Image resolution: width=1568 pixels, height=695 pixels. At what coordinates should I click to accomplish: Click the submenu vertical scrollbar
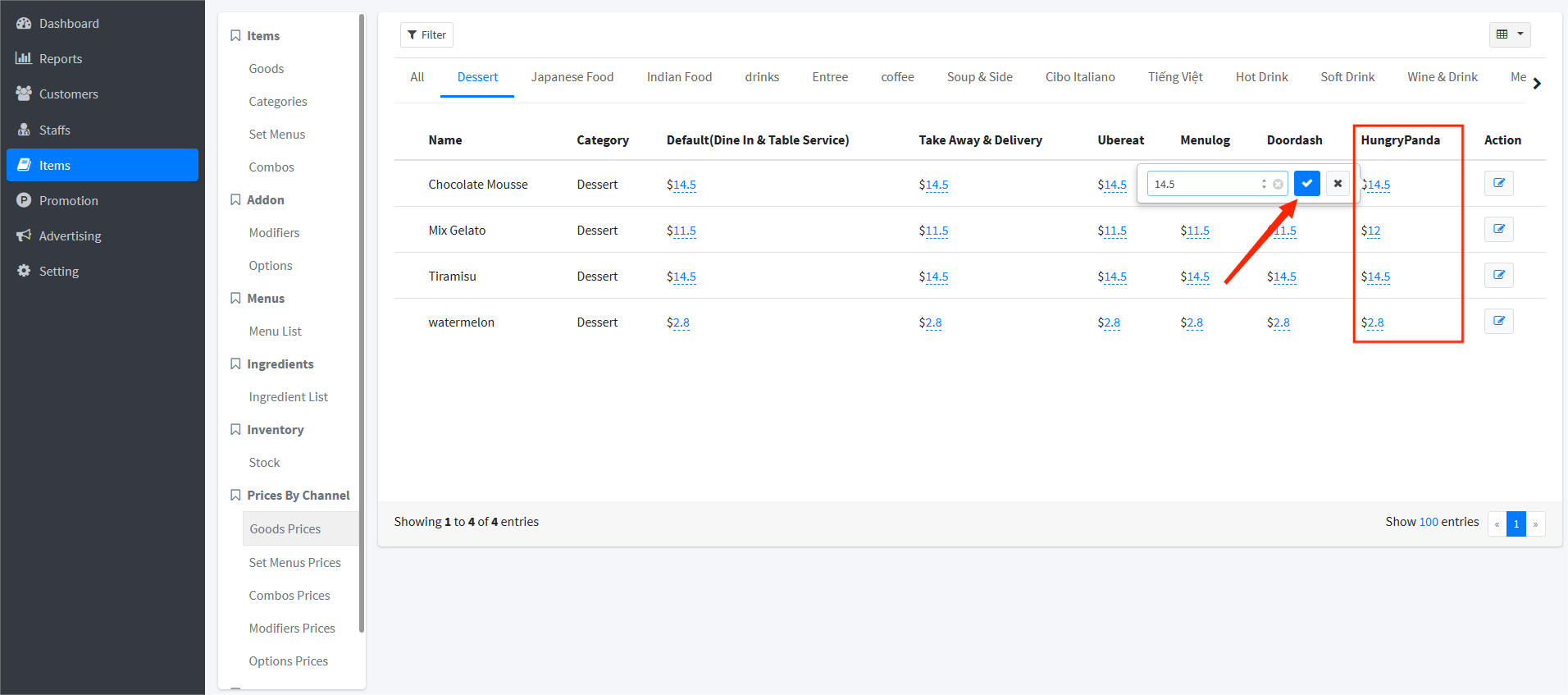pyautogui.click(x=362, y=324)
